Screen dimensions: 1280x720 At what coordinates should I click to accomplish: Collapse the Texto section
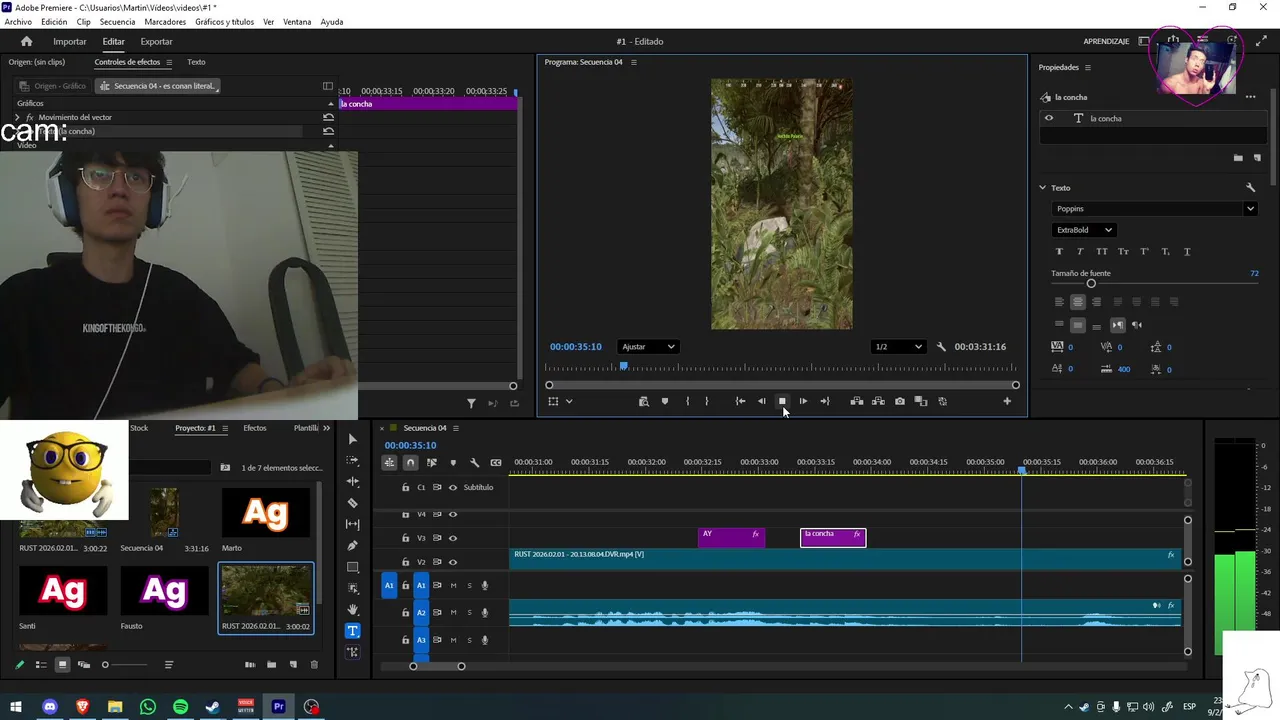[1042, 188]
